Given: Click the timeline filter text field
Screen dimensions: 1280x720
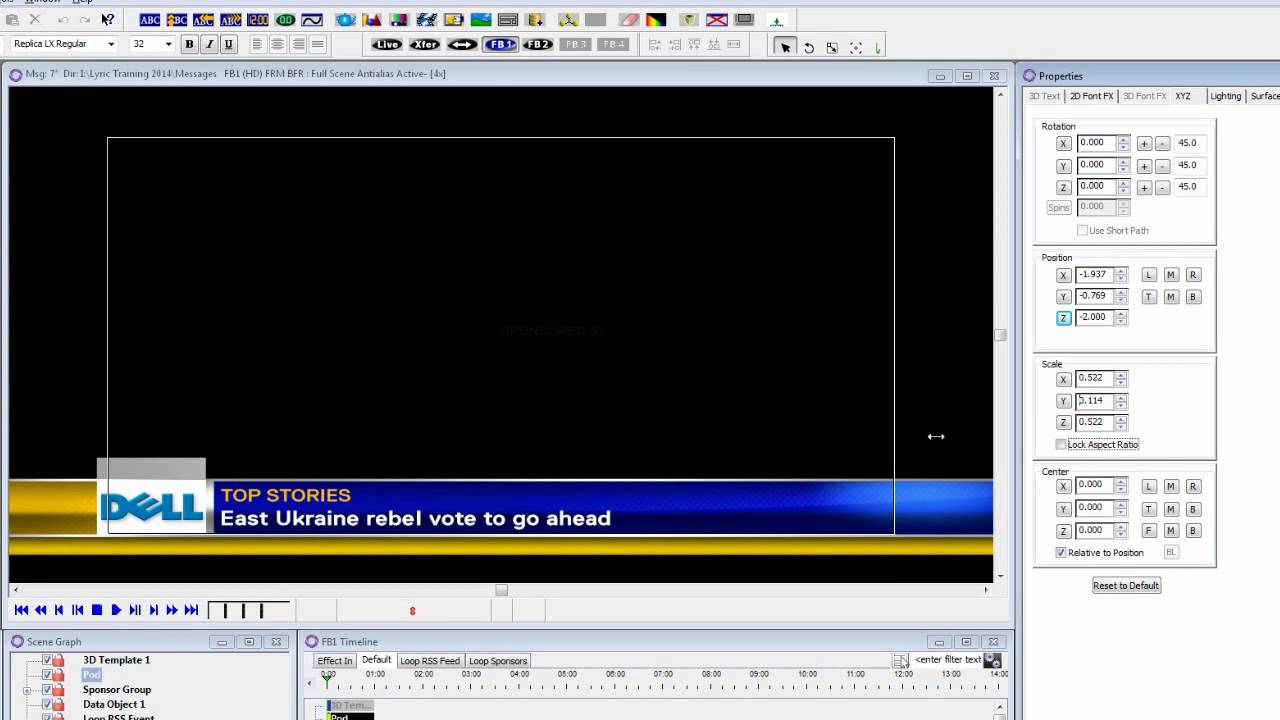Looking at the screenshot, I should pos(948,660).
